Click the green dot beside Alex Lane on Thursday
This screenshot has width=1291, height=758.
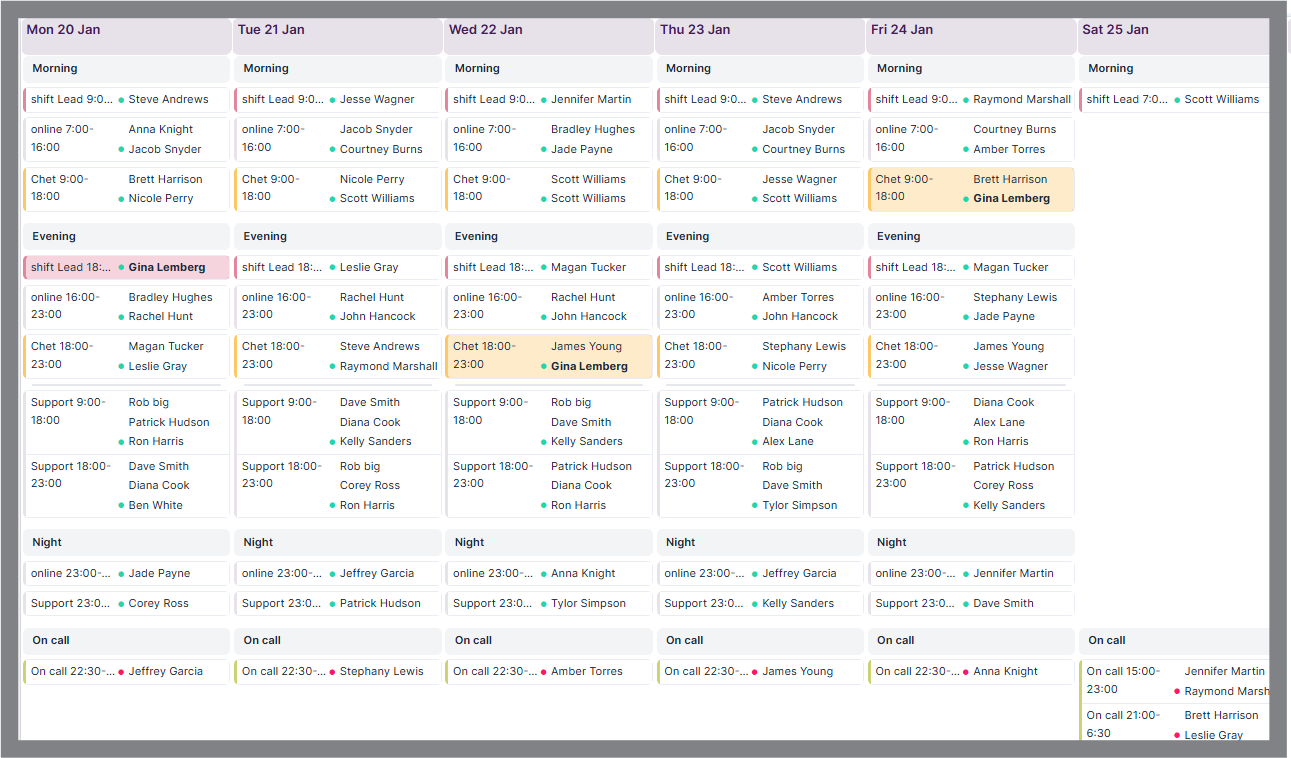754,442
